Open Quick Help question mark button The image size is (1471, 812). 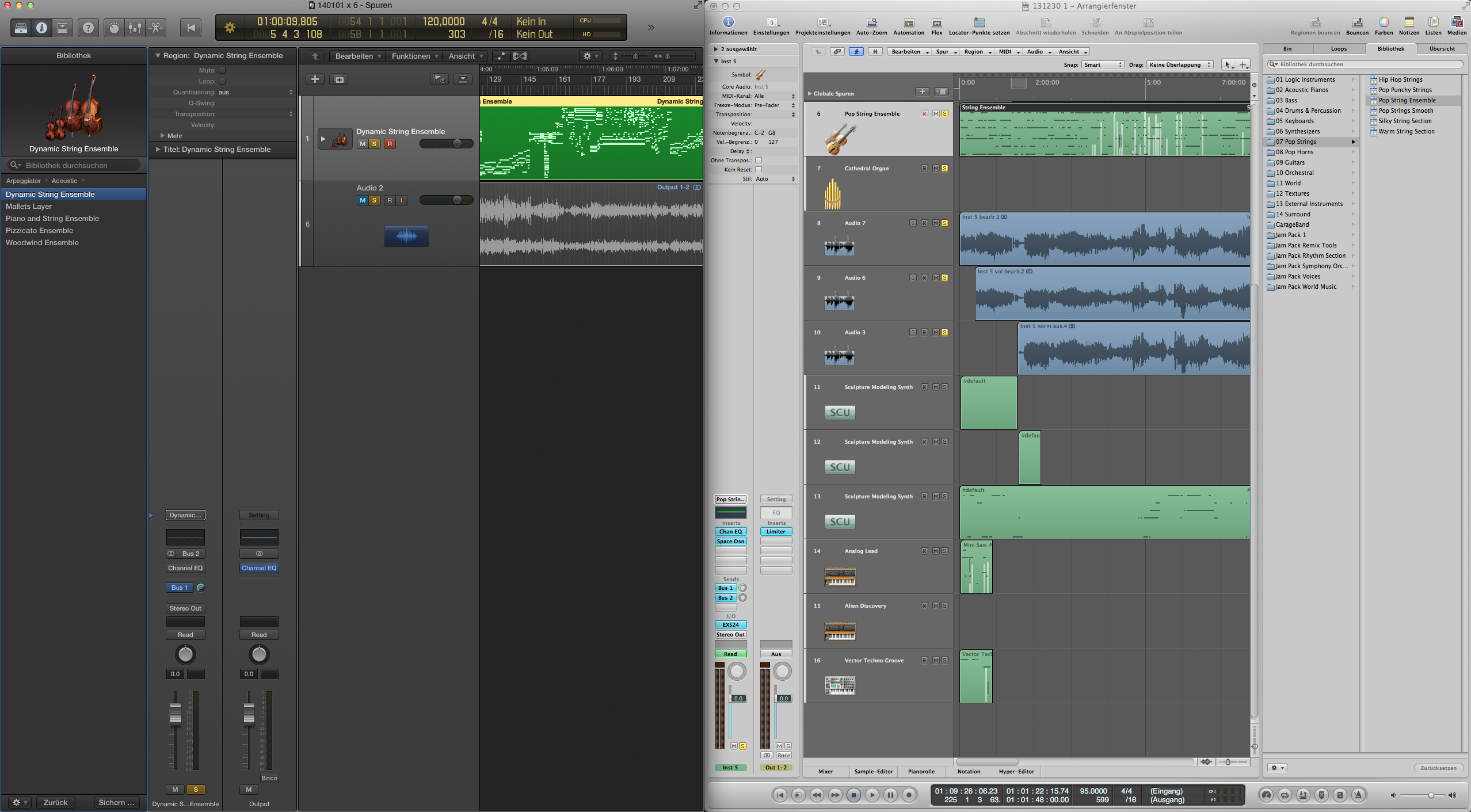coord(88,28)
